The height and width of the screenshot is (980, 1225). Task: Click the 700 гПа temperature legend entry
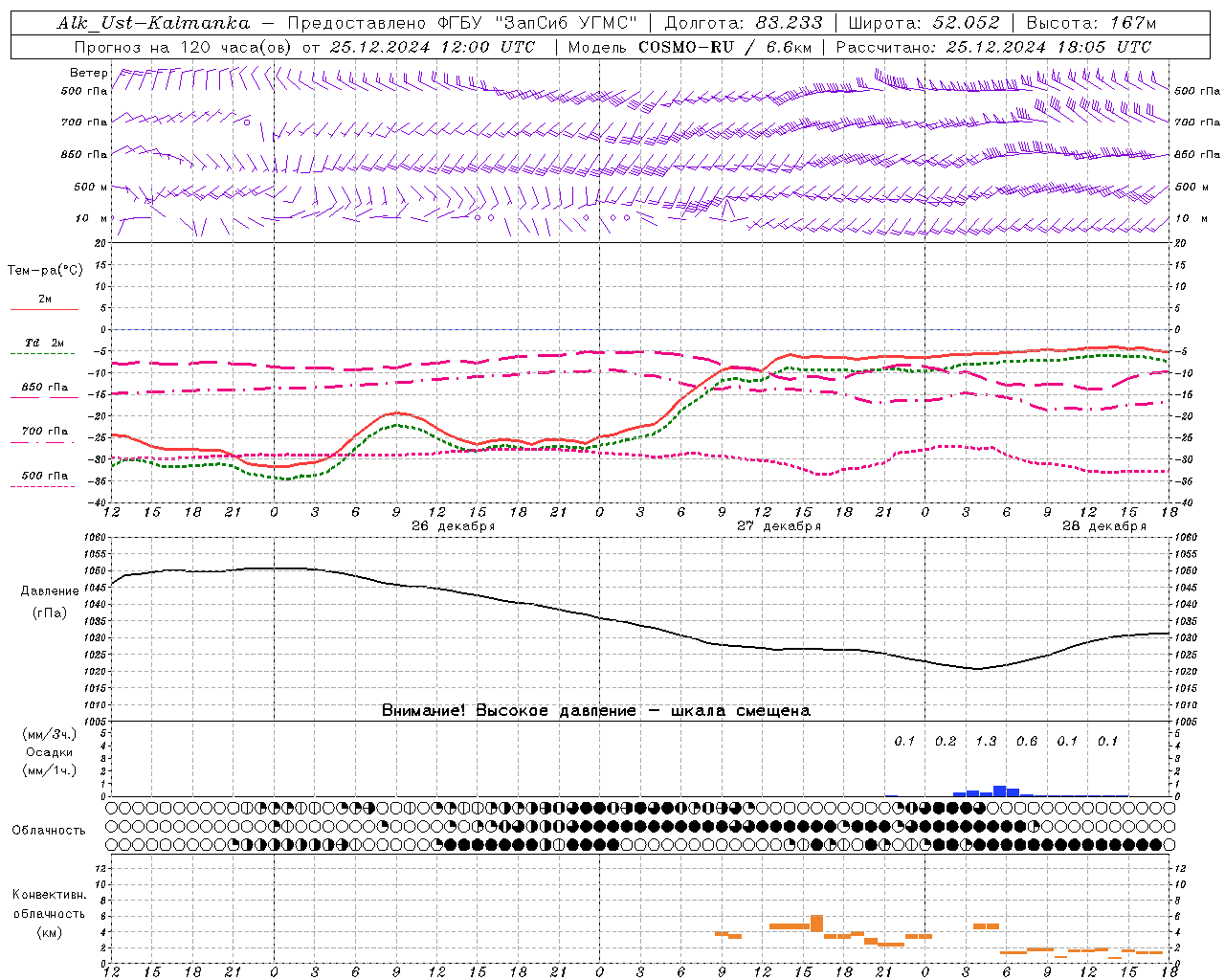[x=45, y=432]
